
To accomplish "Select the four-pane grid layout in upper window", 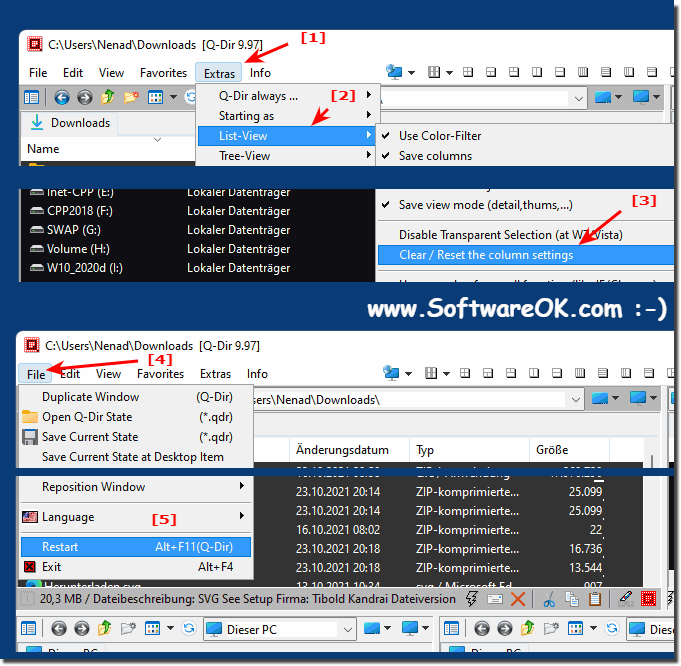I will pyautogui.click(x=468, y=72).
